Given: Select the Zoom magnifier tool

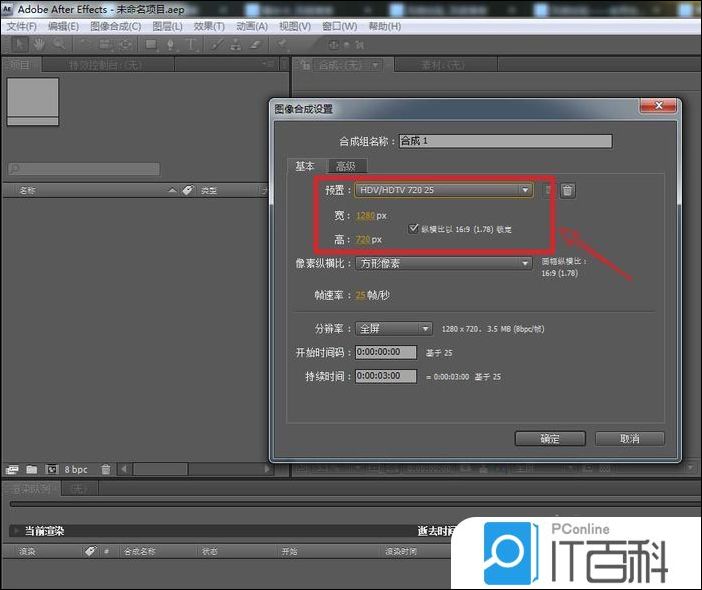Looking at the screenshot, I should point(58,44).
